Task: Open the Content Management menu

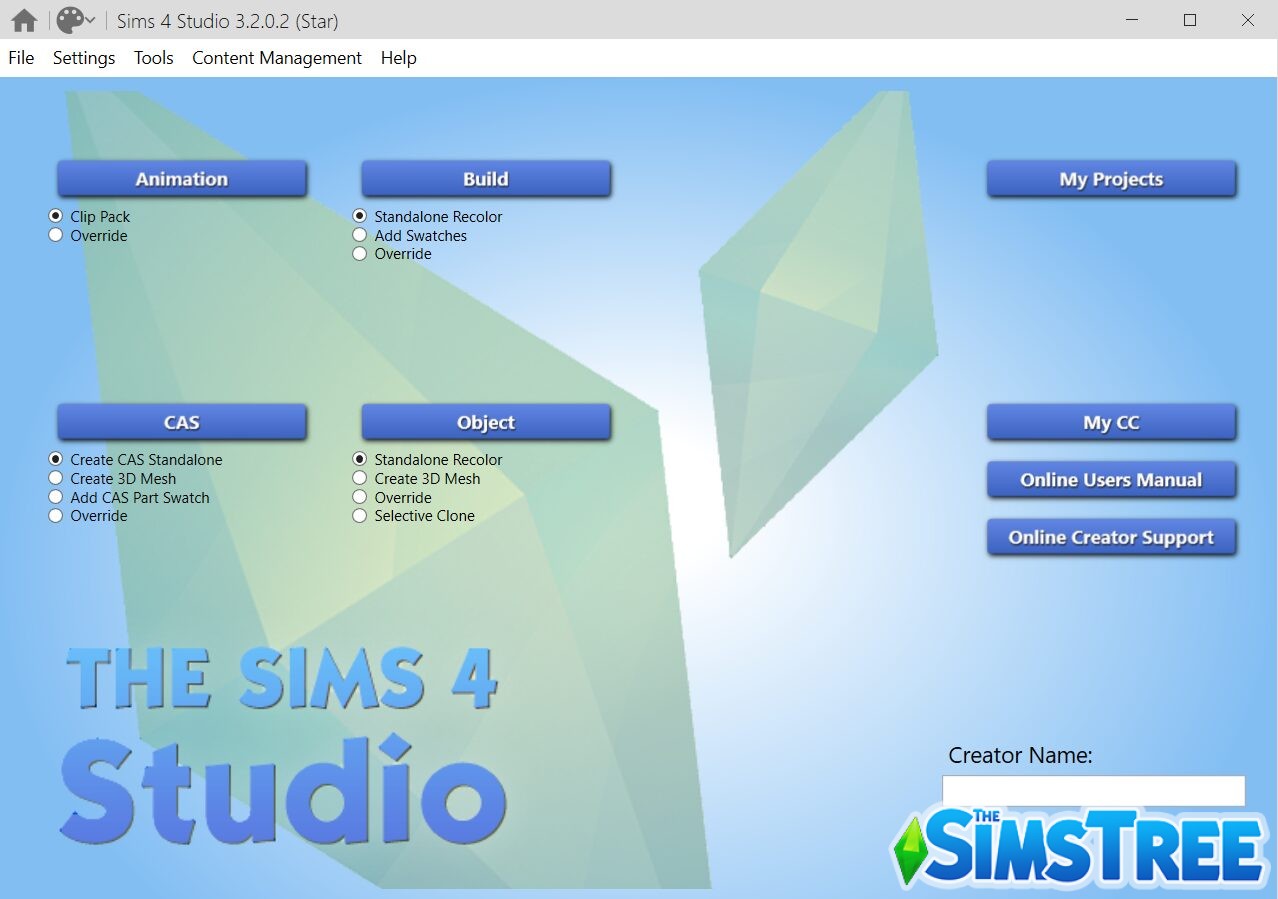Action: [x=276, y=58]
